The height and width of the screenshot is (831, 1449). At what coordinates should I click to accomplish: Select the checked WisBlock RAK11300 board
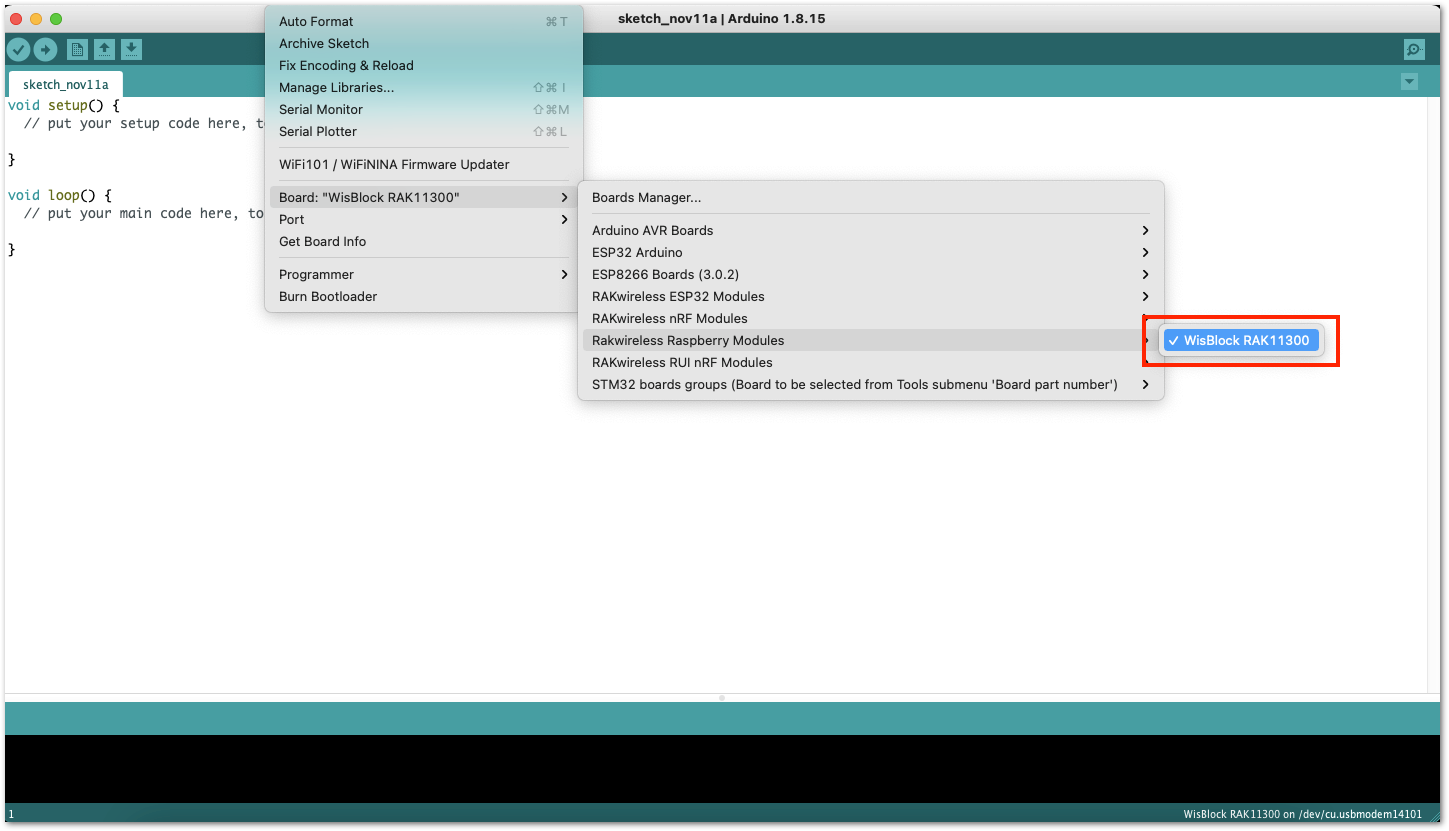(x=1241, y=341)
